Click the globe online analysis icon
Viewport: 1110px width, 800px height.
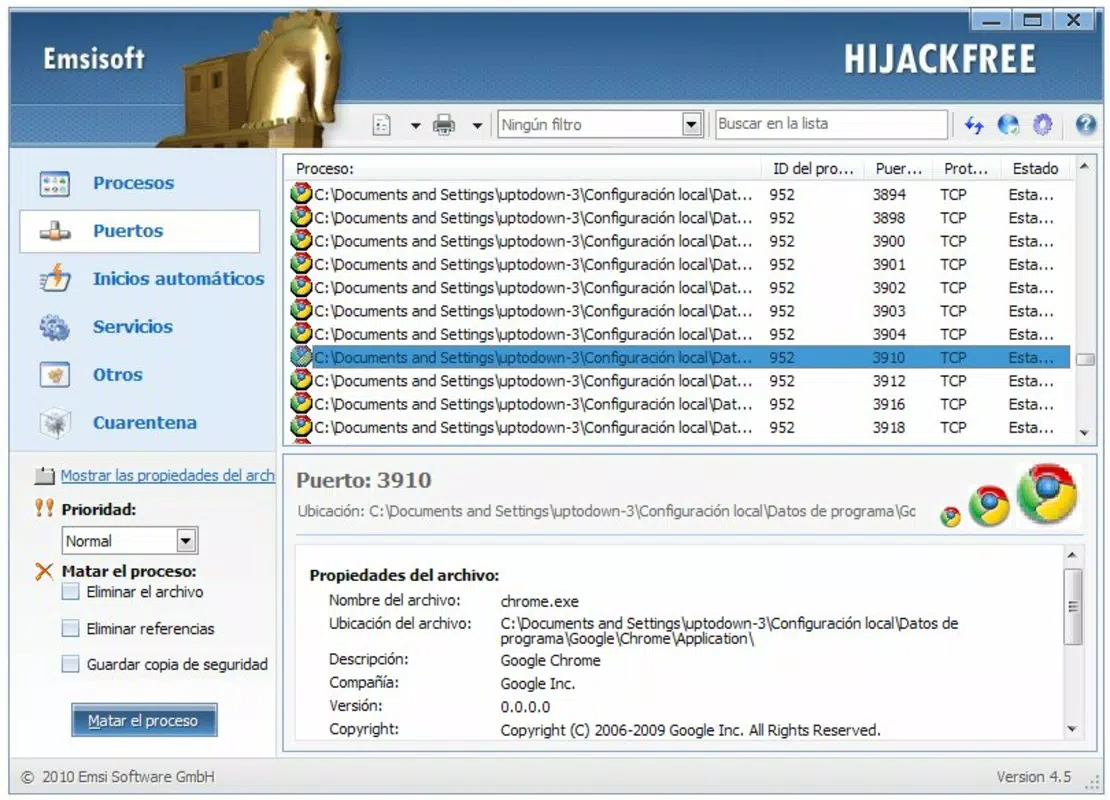tap(1008, 125)
